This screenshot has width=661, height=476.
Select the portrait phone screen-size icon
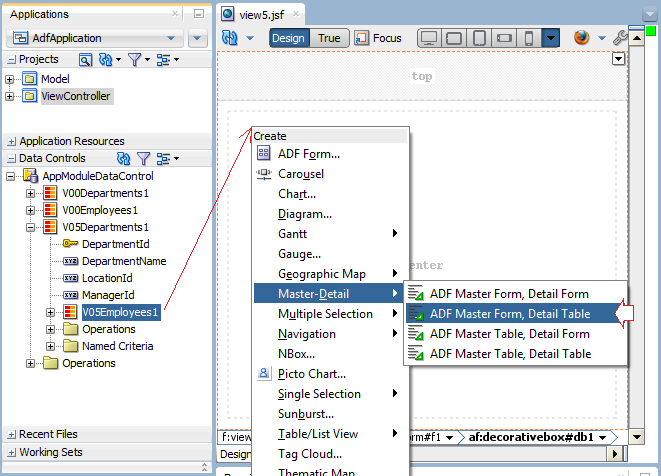tap(529, 38)
